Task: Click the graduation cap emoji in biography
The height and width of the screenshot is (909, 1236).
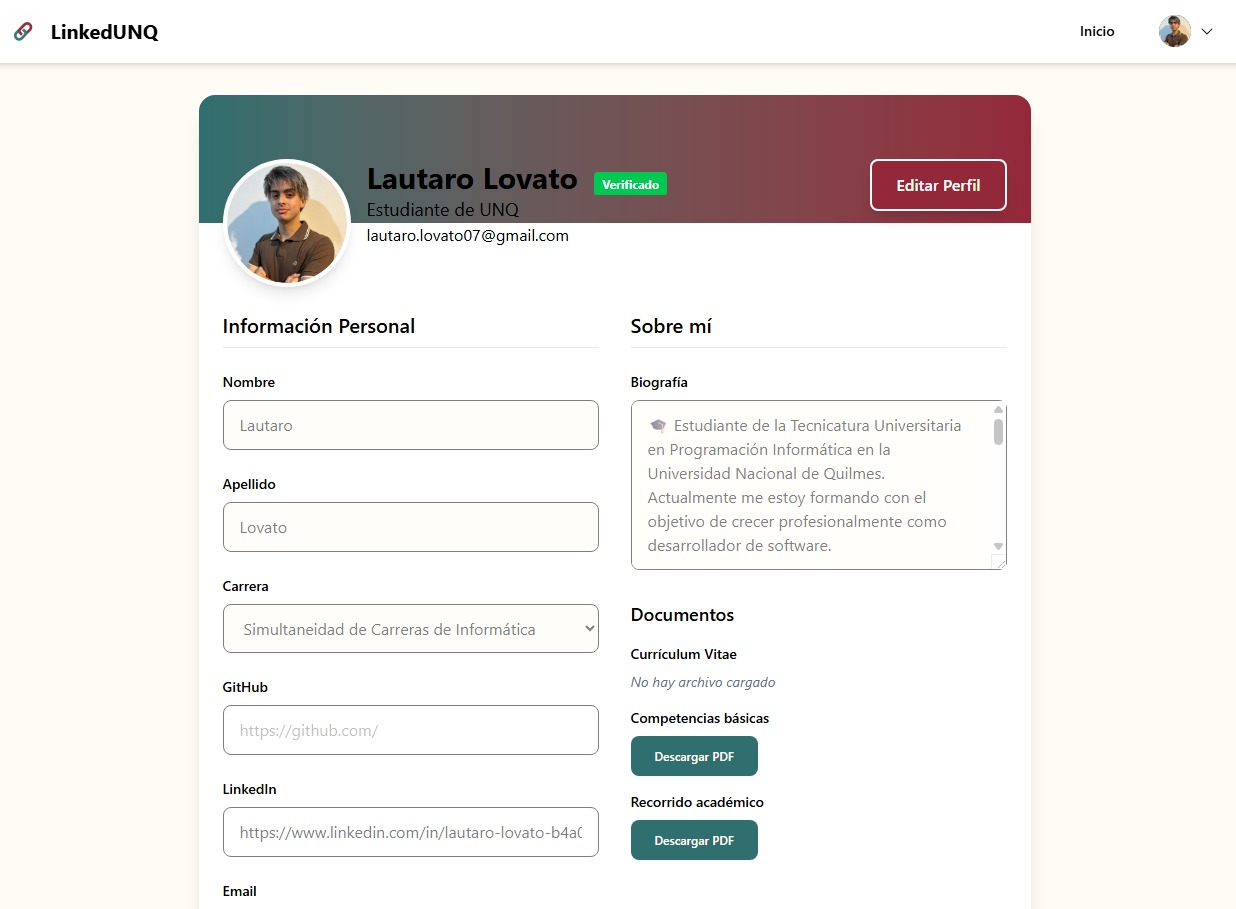Action: (657, 425)
